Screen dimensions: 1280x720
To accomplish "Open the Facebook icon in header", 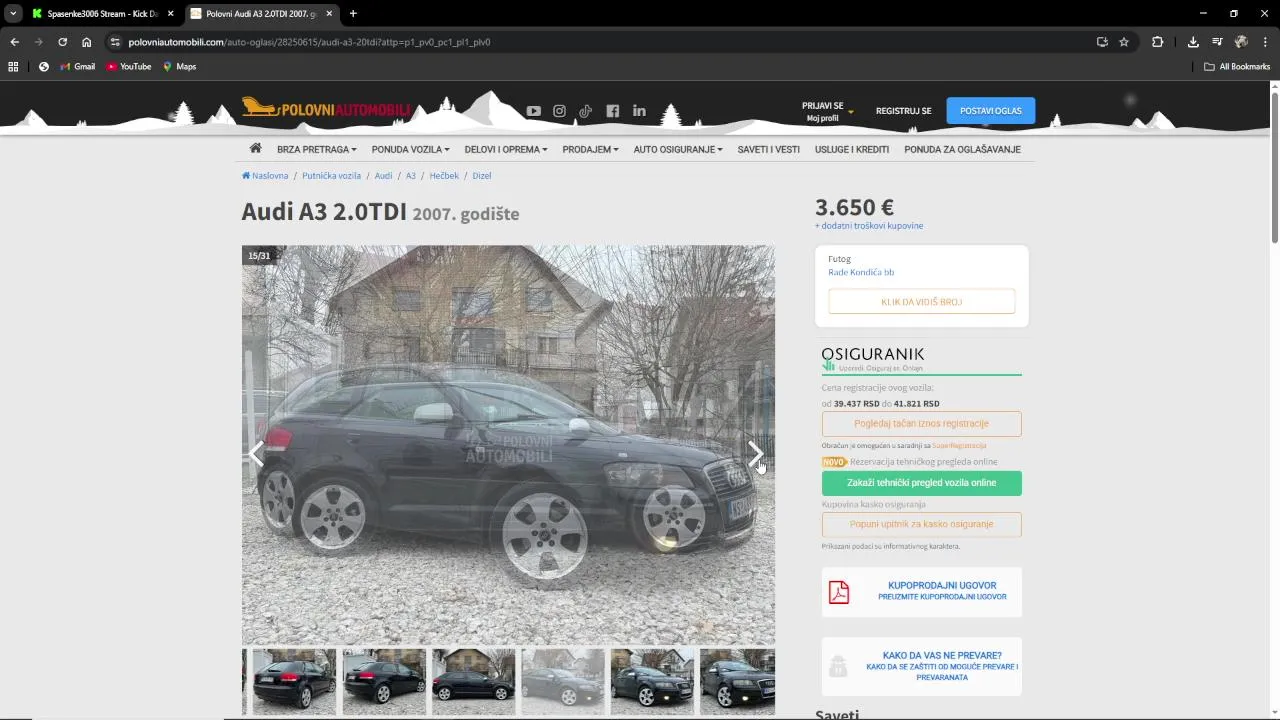I will tap(612, 111).
